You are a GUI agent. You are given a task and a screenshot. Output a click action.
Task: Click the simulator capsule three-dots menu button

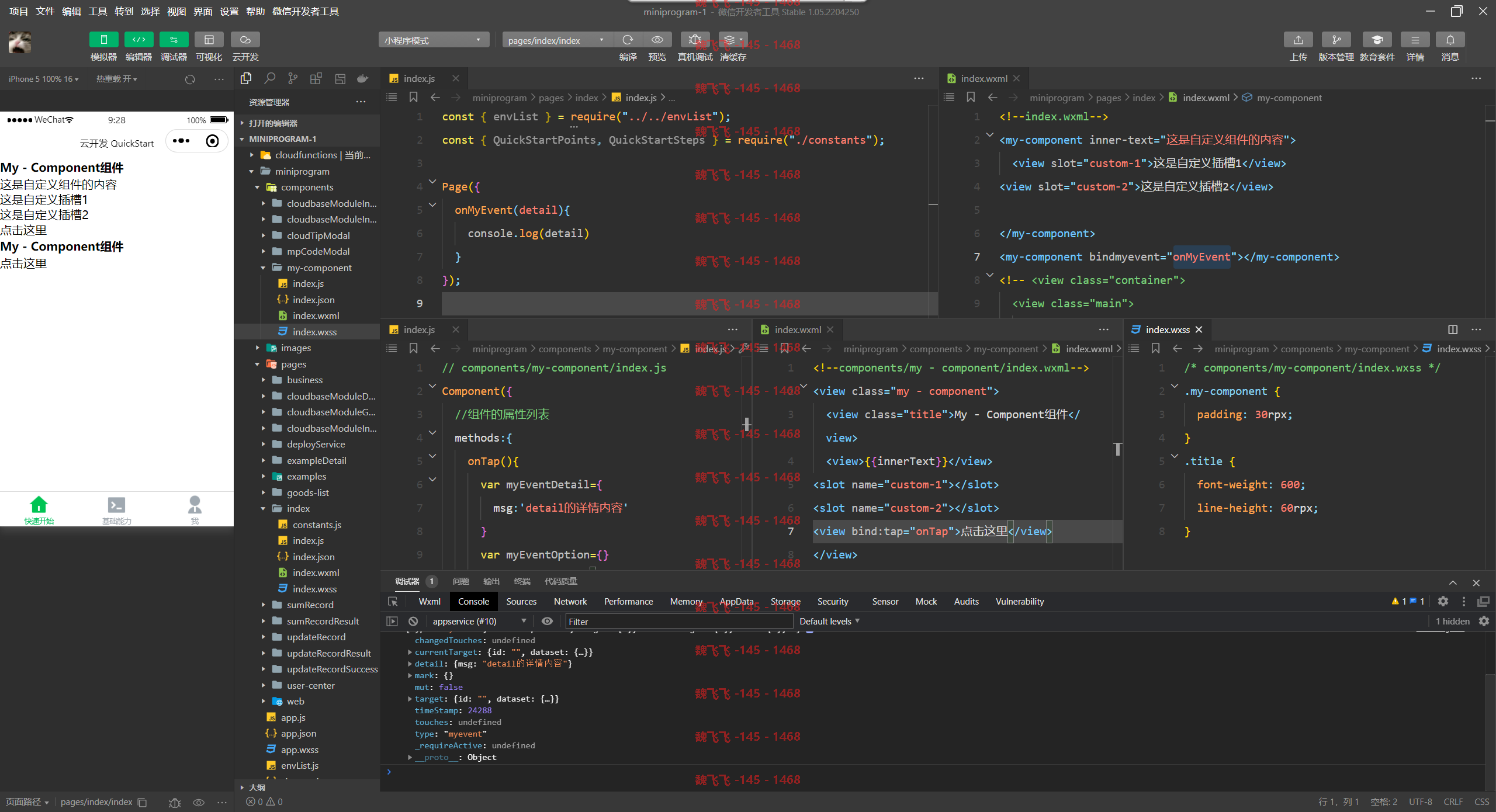(x=181, y=141)
